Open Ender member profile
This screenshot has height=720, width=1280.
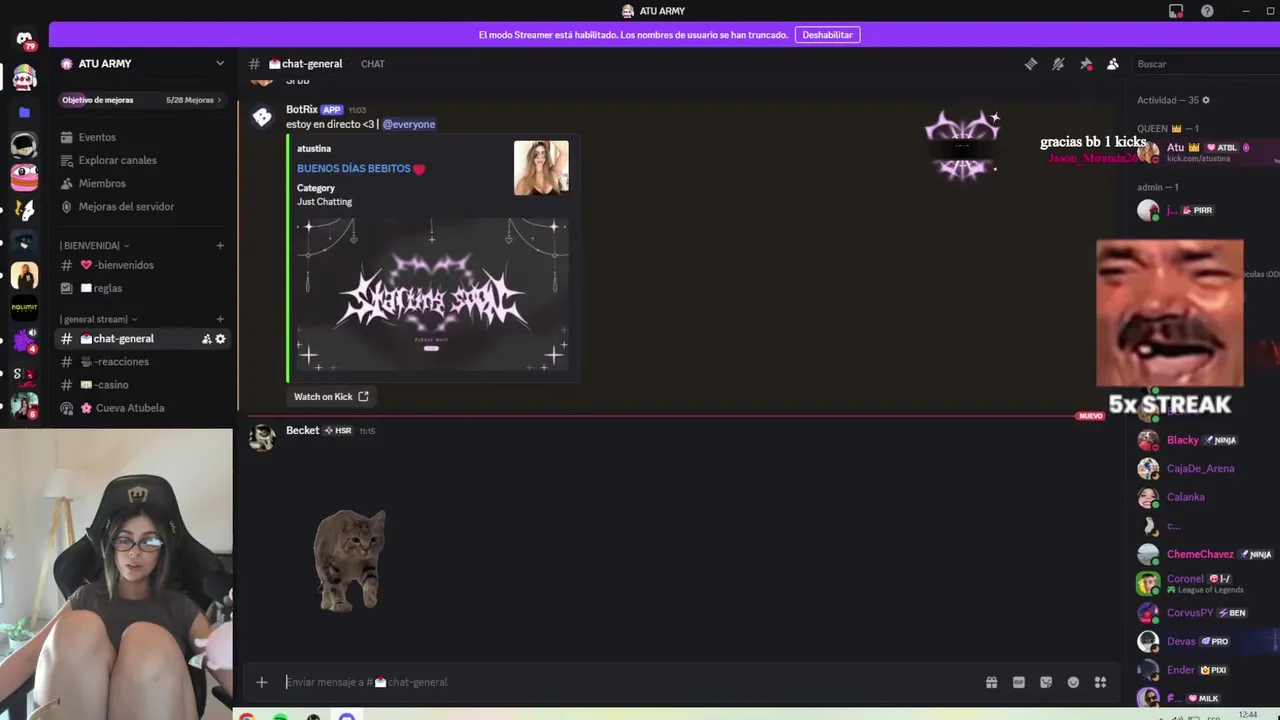[x=1206, y=670]
